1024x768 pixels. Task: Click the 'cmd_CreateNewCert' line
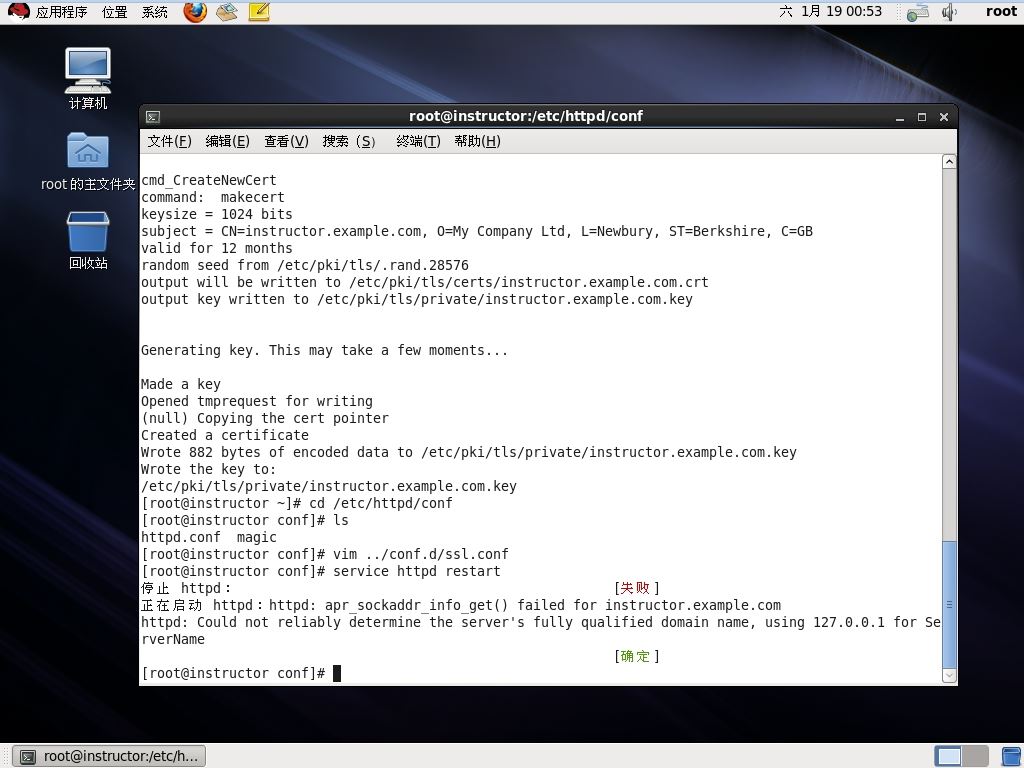[209, 180]
